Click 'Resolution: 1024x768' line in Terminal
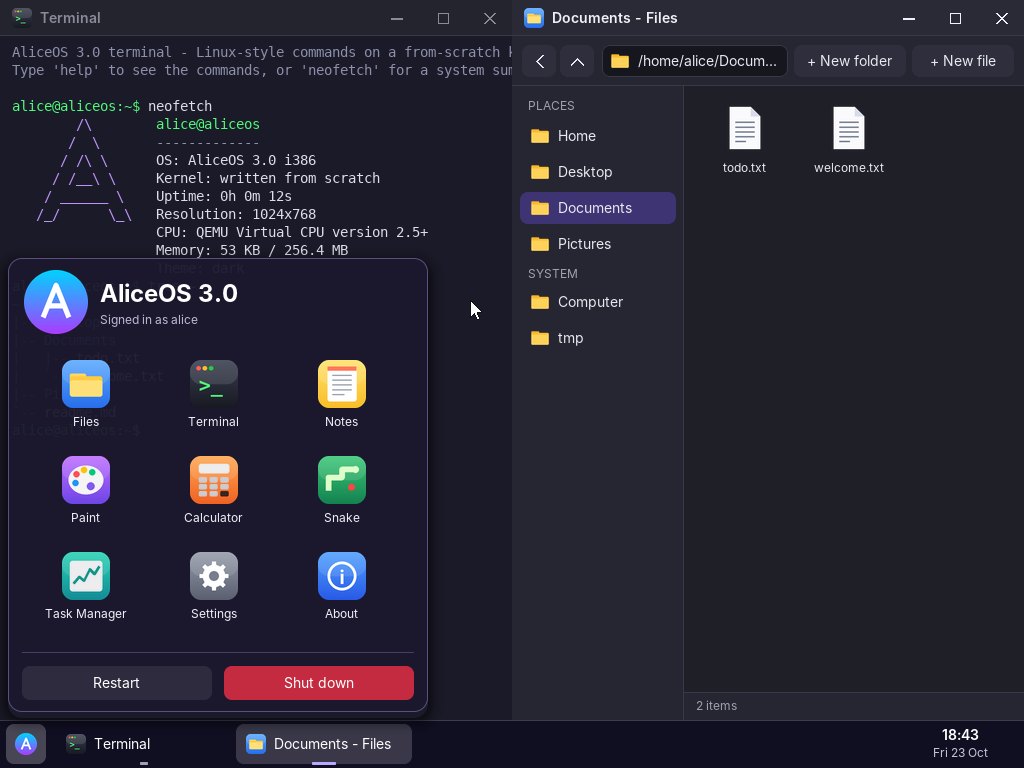1024x768 pixels. pos(236,214)
